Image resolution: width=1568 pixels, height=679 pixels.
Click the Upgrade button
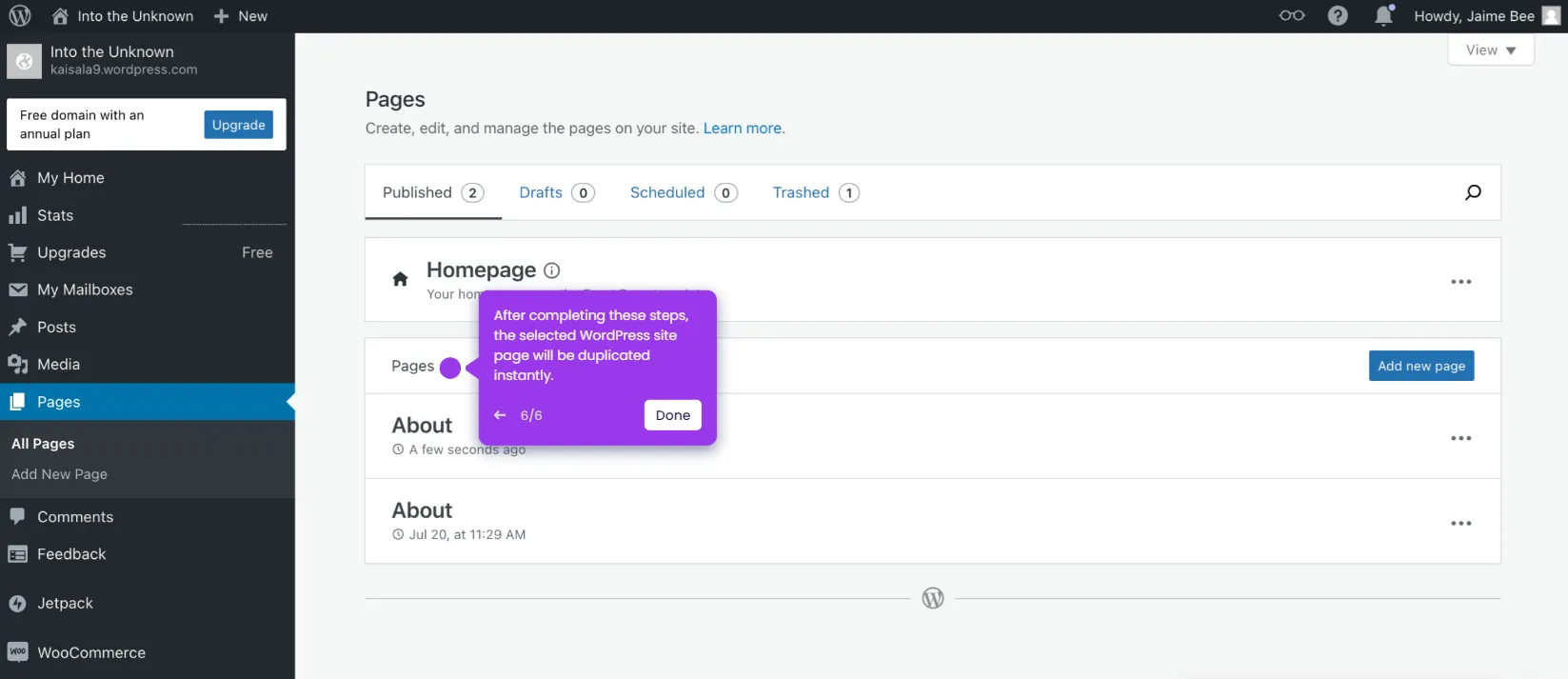pos(239,125)
